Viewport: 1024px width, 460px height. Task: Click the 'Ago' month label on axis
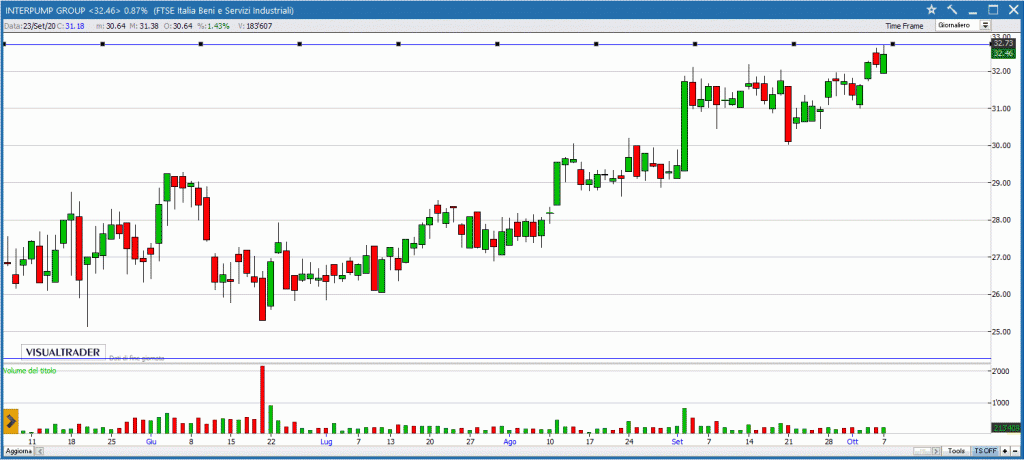[x=509, y=442]
